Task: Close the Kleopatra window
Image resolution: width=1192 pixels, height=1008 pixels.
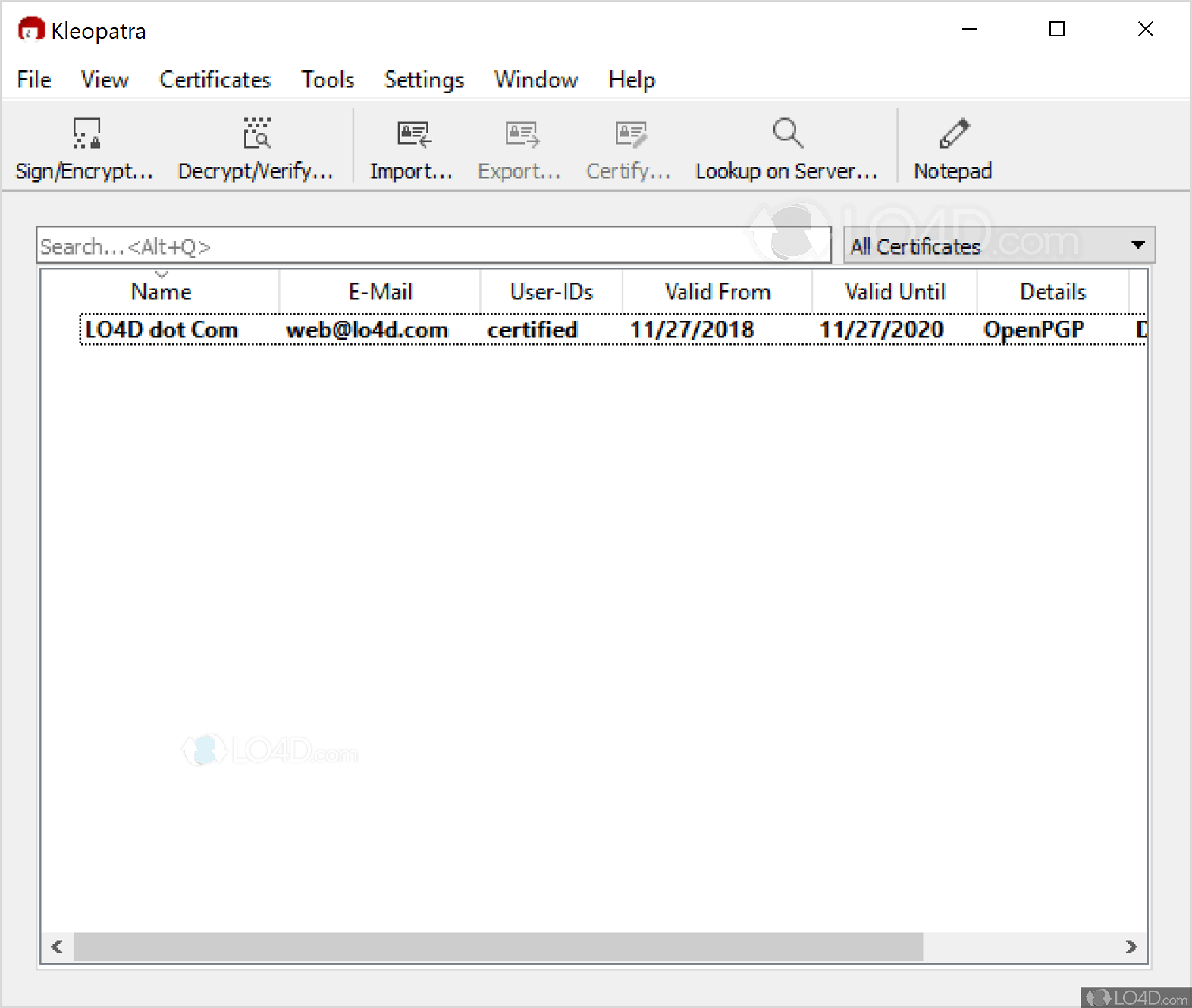Action: (x=1146, y=30)
